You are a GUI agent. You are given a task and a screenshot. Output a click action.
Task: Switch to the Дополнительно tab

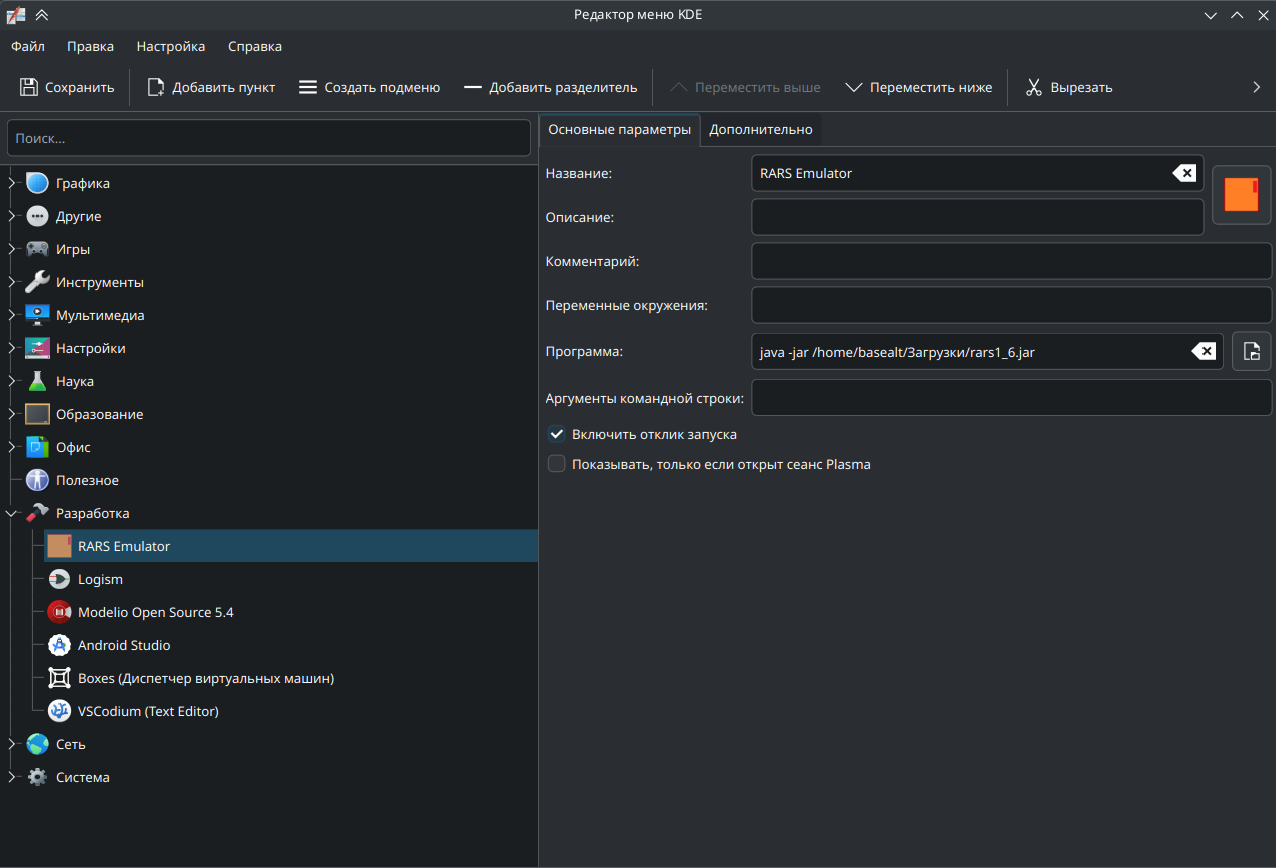click(x=761, y=129)
